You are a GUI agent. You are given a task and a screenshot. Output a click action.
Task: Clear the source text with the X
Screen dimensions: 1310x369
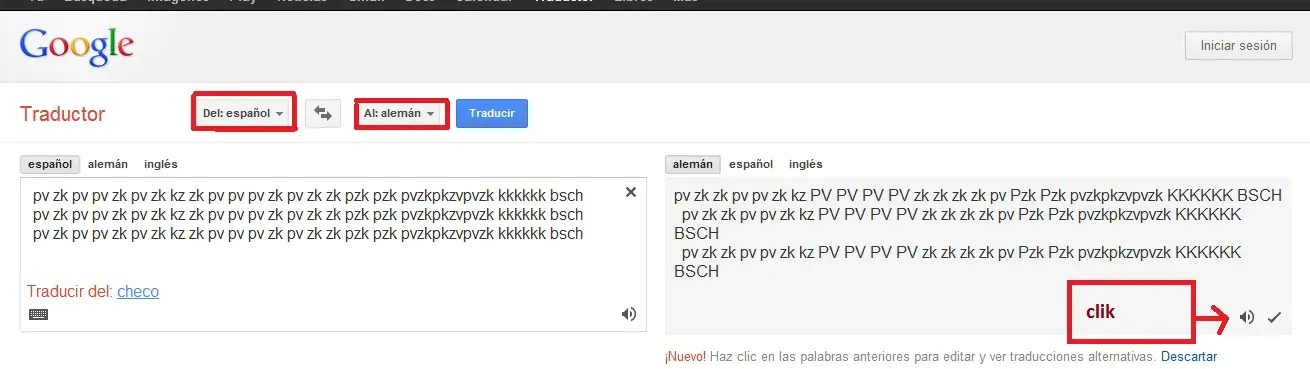coord(631,192)
